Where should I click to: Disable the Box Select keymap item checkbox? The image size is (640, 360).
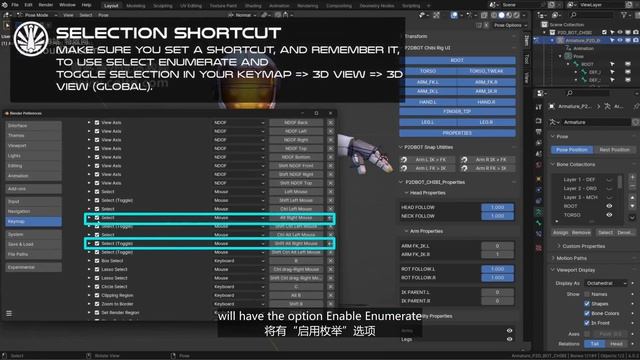coord(97,261)
